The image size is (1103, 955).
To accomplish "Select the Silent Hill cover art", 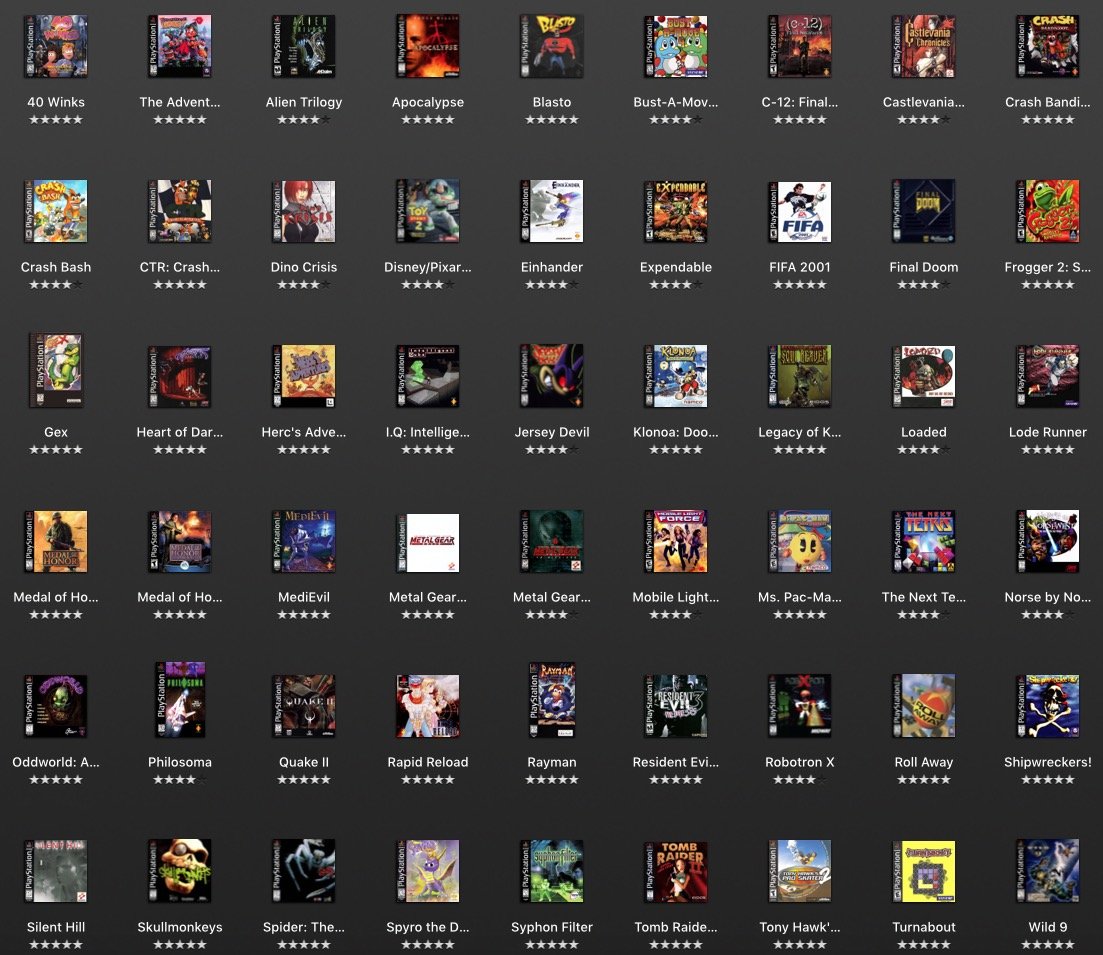I will point(55,870).
